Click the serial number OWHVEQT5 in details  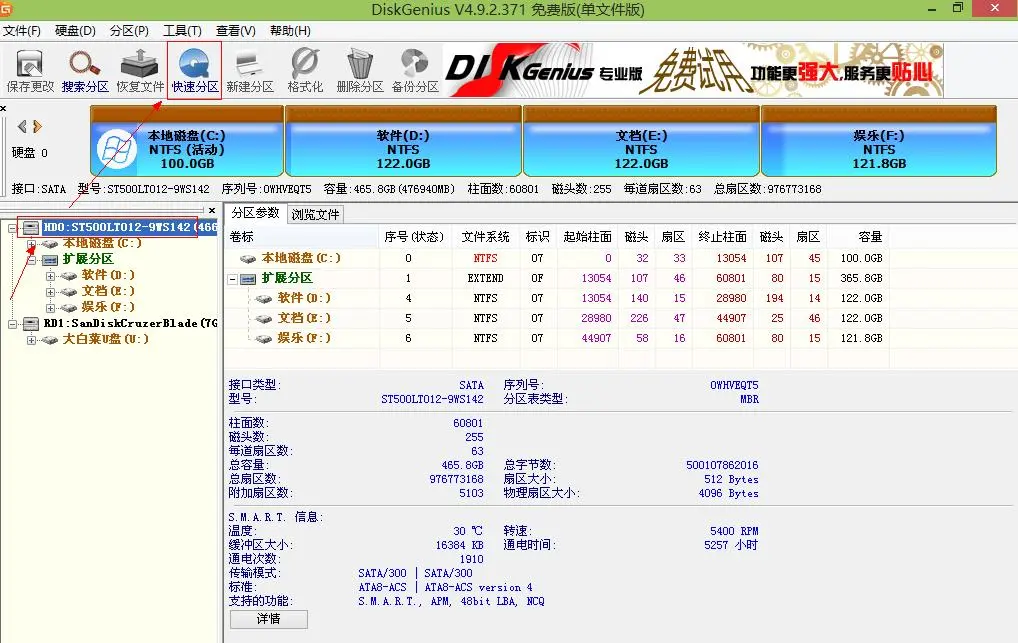[734, 385]
